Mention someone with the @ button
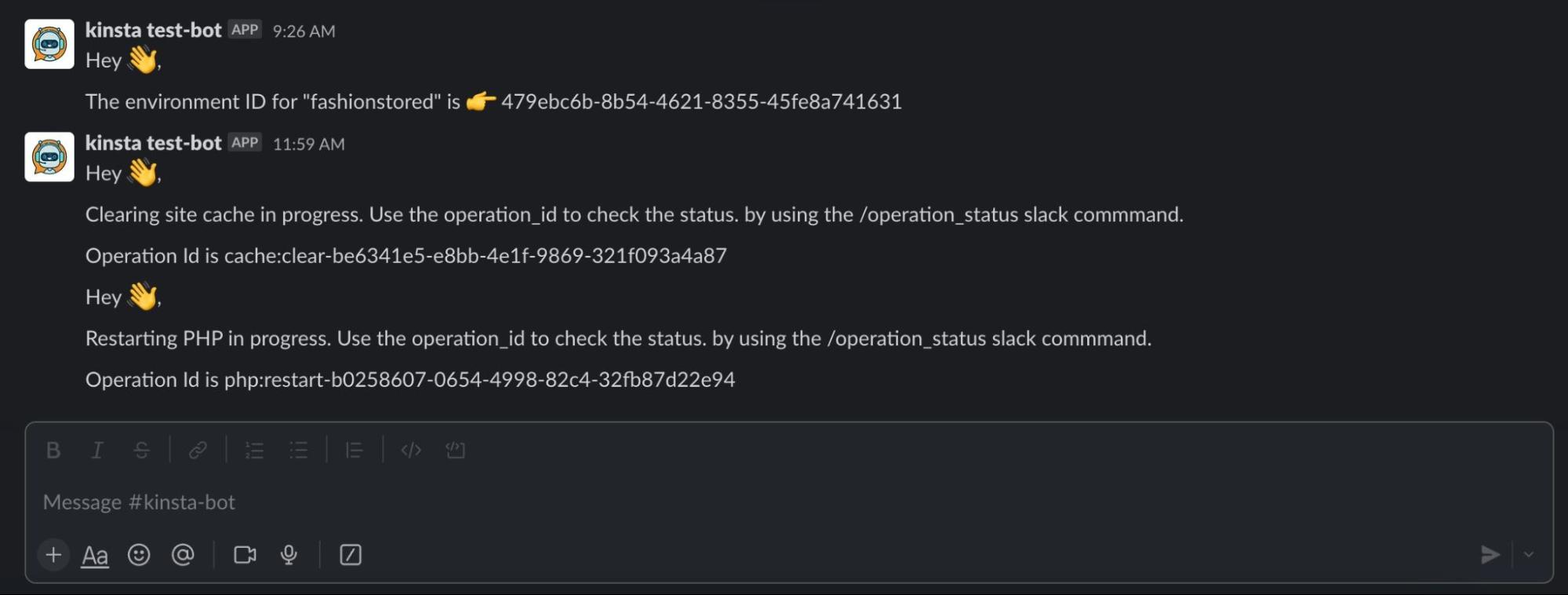Image resolution: width=1568 pixels, height=595 pixels. (x=183, y=555)
